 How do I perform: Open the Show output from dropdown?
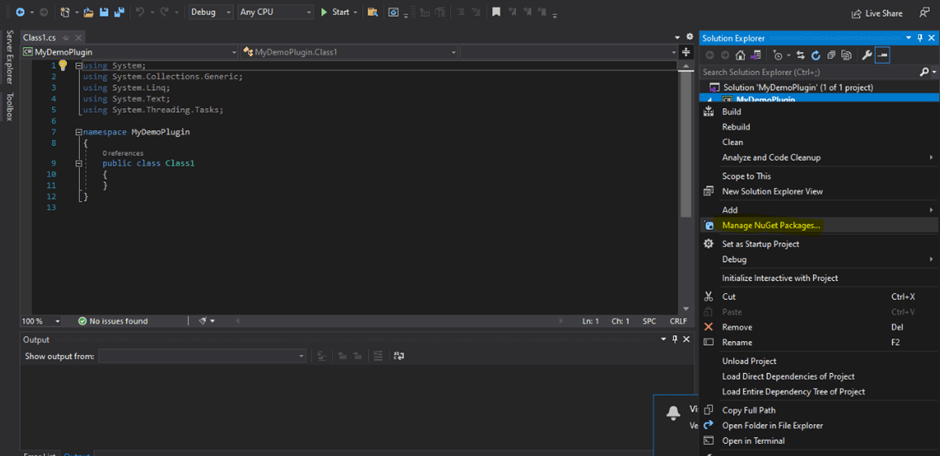click(203, 356)
